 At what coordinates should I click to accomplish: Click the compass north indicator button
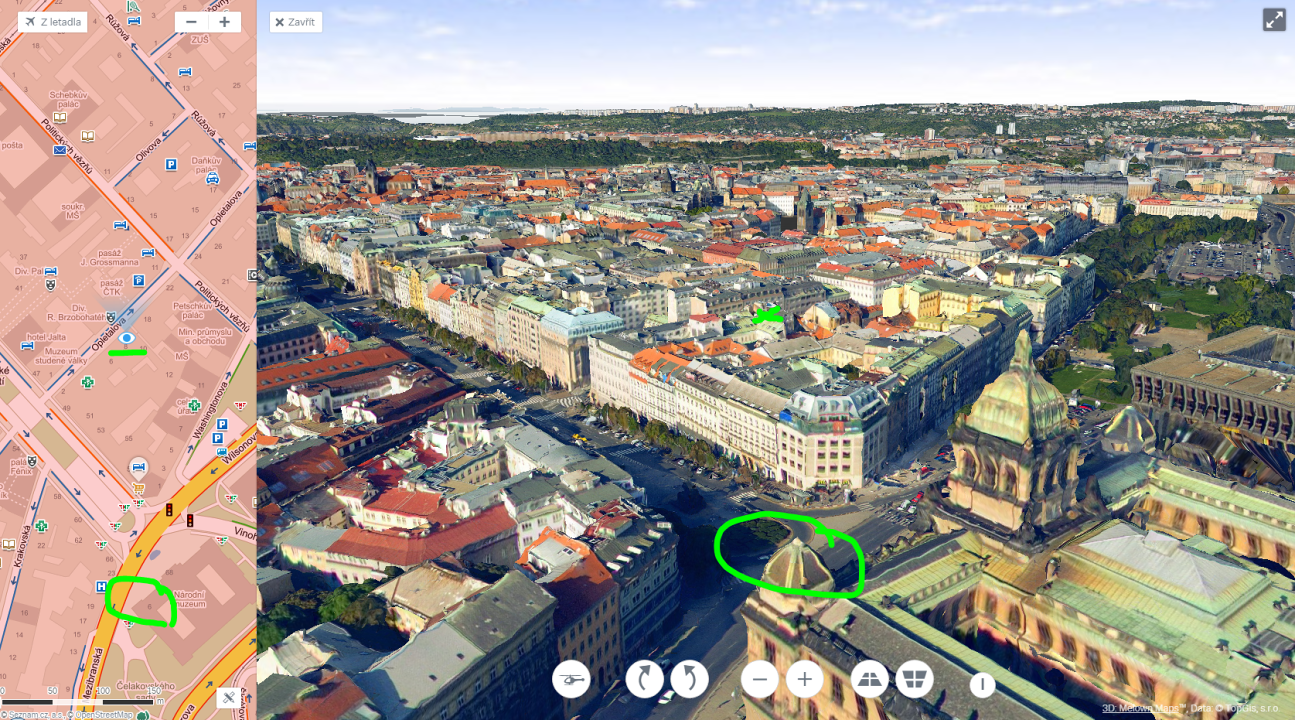tap(982, 684)
